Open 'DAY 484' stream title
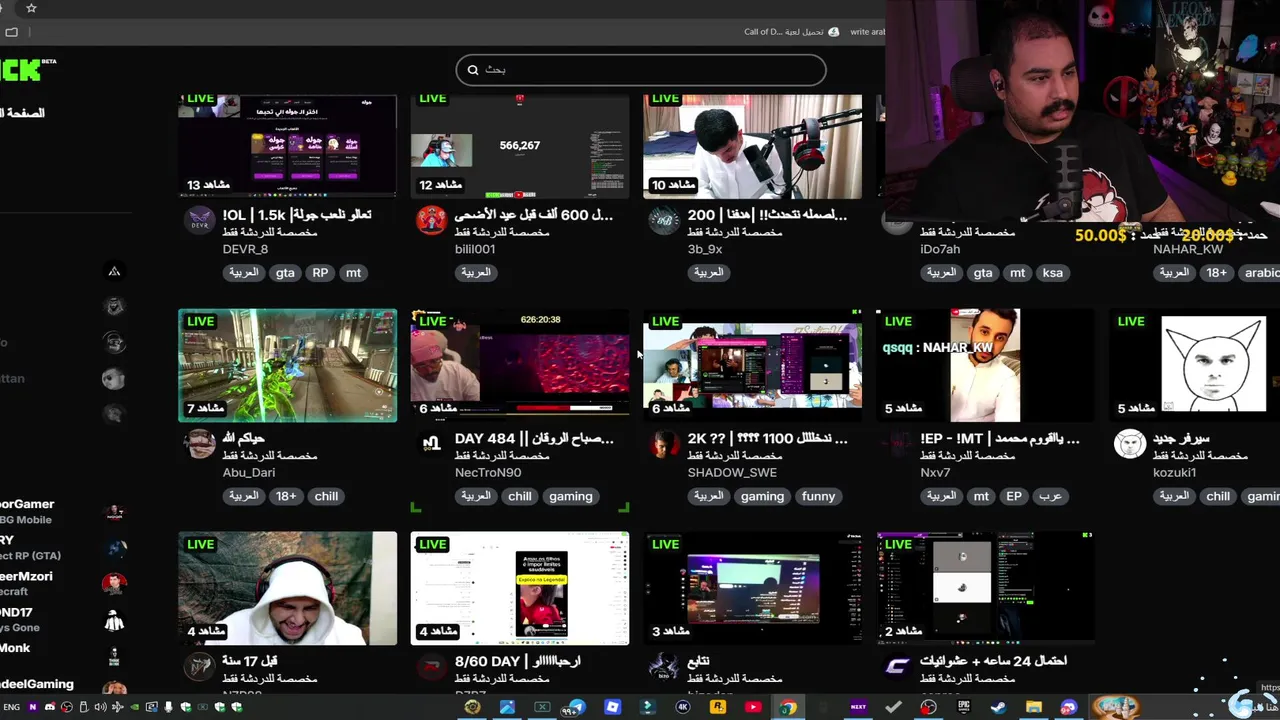Viewport: 1280px width, 720px height. pos(534,439)
